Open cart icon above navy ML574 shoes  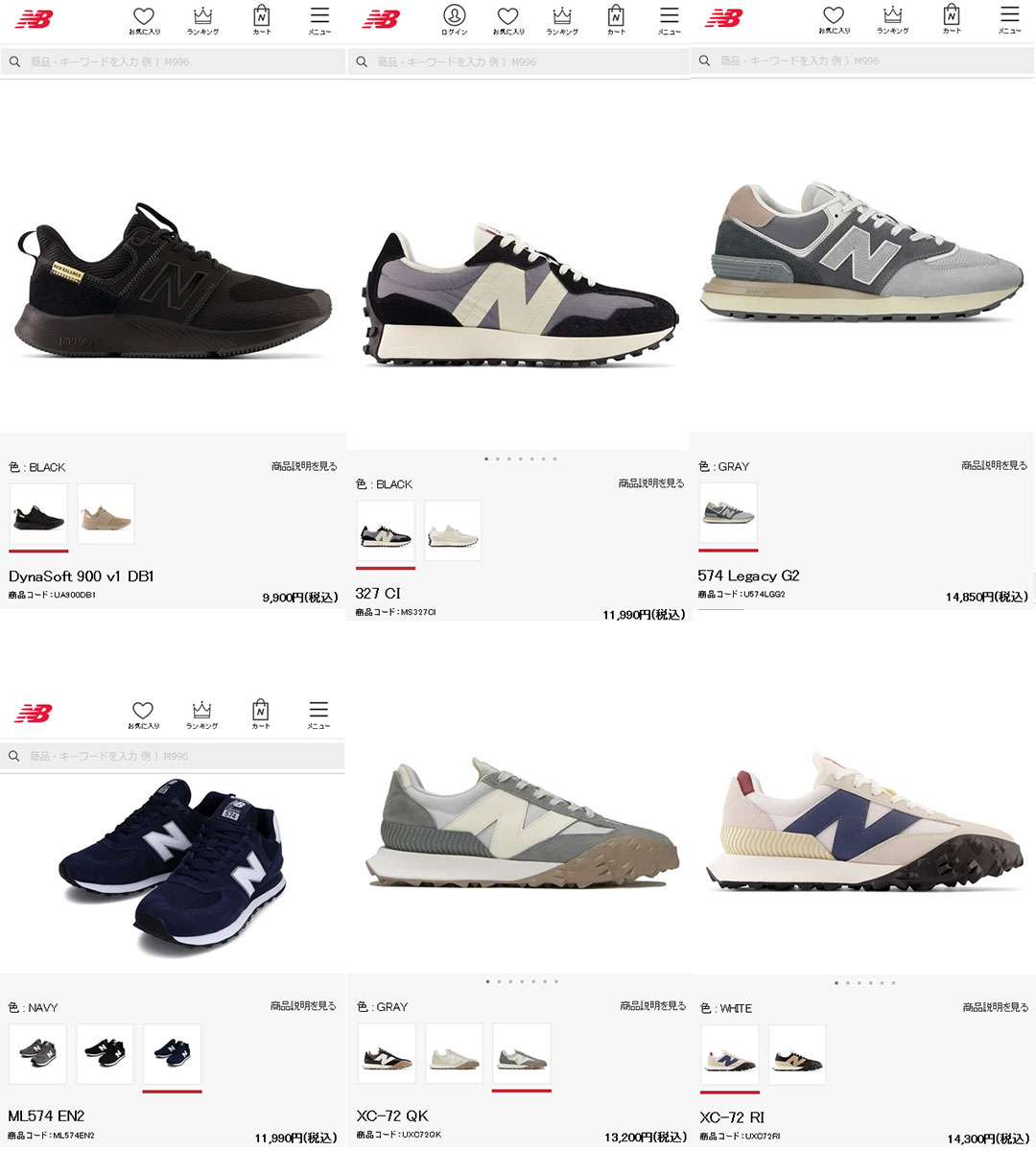coord(261,715)
